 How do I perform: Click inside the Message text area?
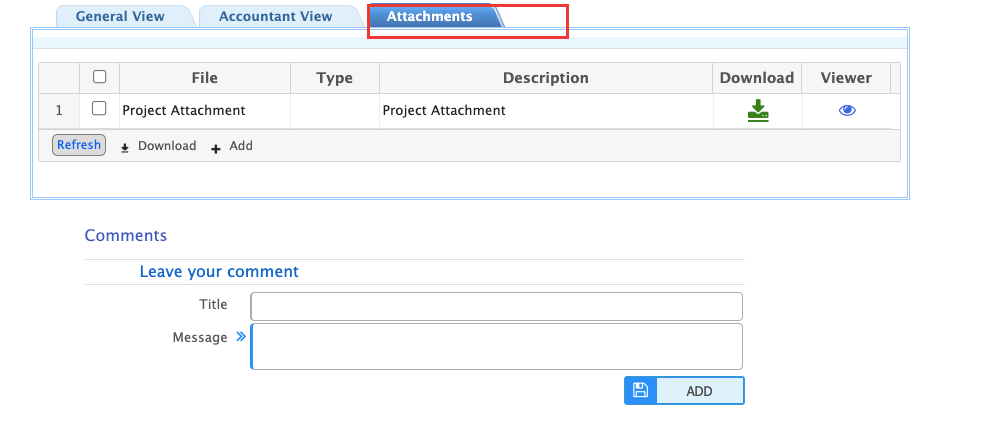496,346
